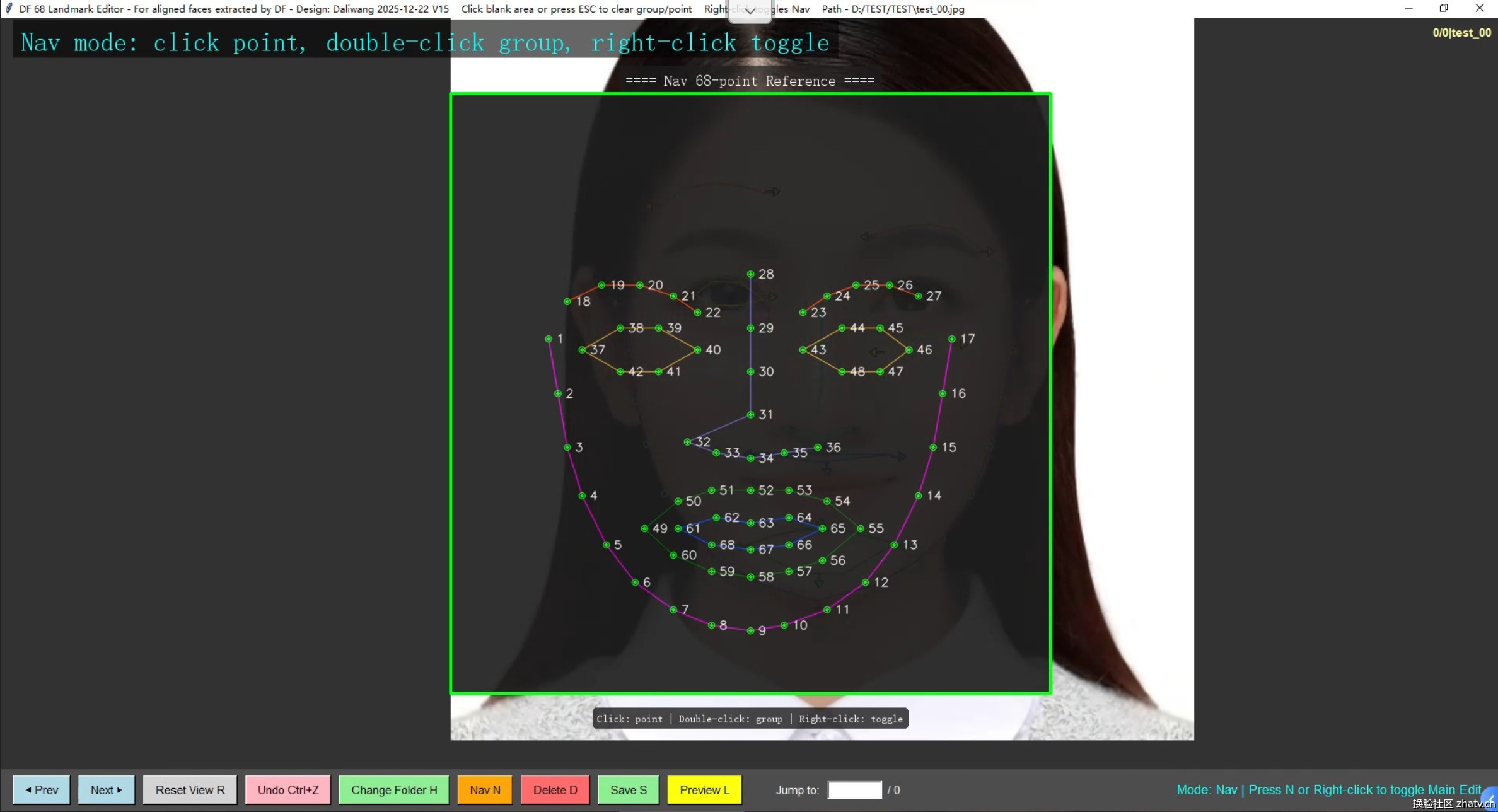Image resolution: width=1498 pixels, height=812 pixels.
Task: Select landmark point 46 on the eye outline
Action: tap(909, 349)
